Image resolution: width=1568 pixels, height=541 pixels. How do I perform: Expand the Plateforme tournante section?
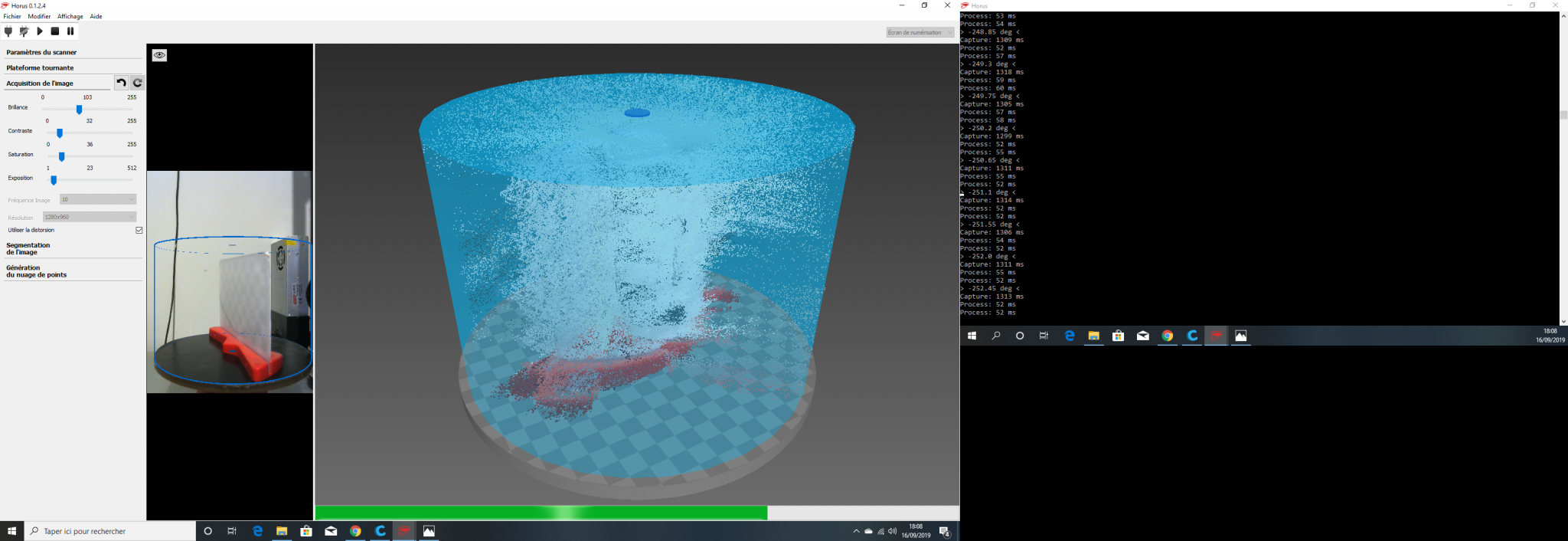pos(40,67)
